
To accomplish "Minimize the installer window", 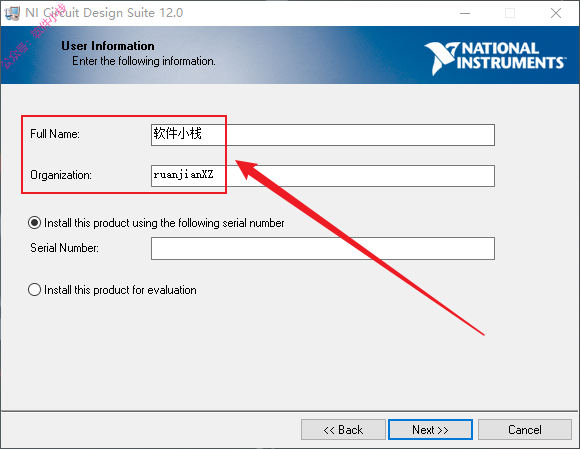I will [x=465, y=13].
